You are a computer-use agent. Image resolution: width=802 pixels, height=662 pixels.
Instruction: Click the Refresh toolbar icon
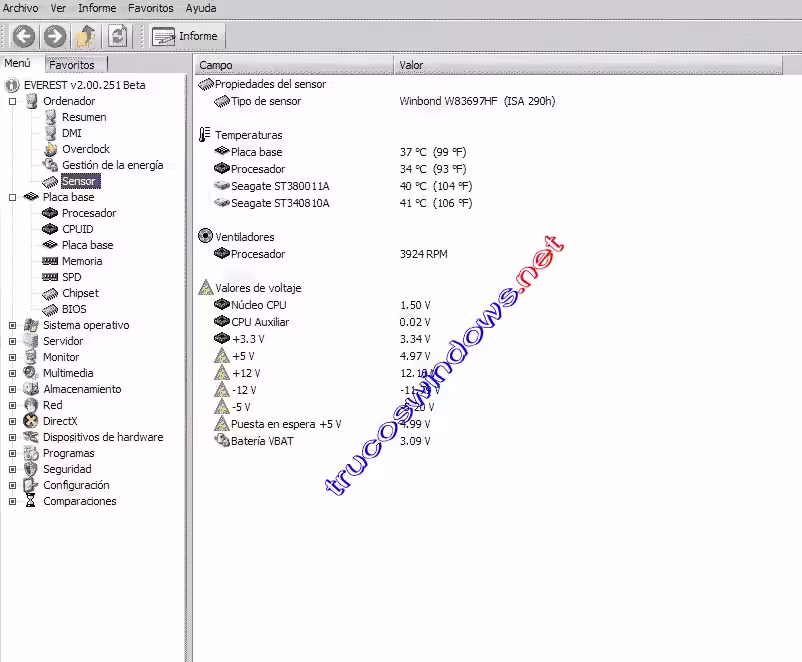tap(118, 36)
